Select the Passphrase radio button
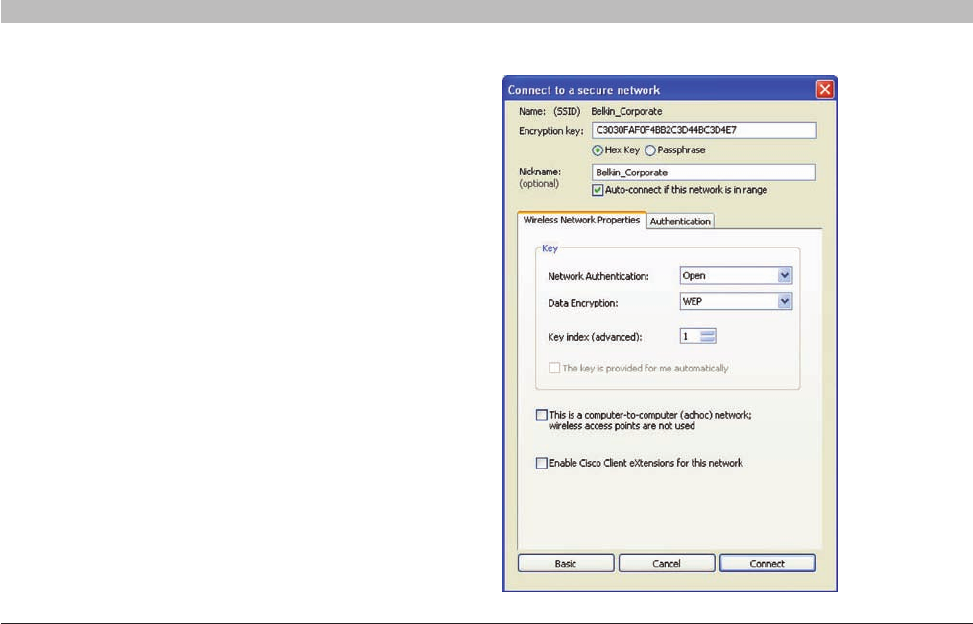This screenshot has height=624, width=973. pyautogui.click(x=650, y=150)
